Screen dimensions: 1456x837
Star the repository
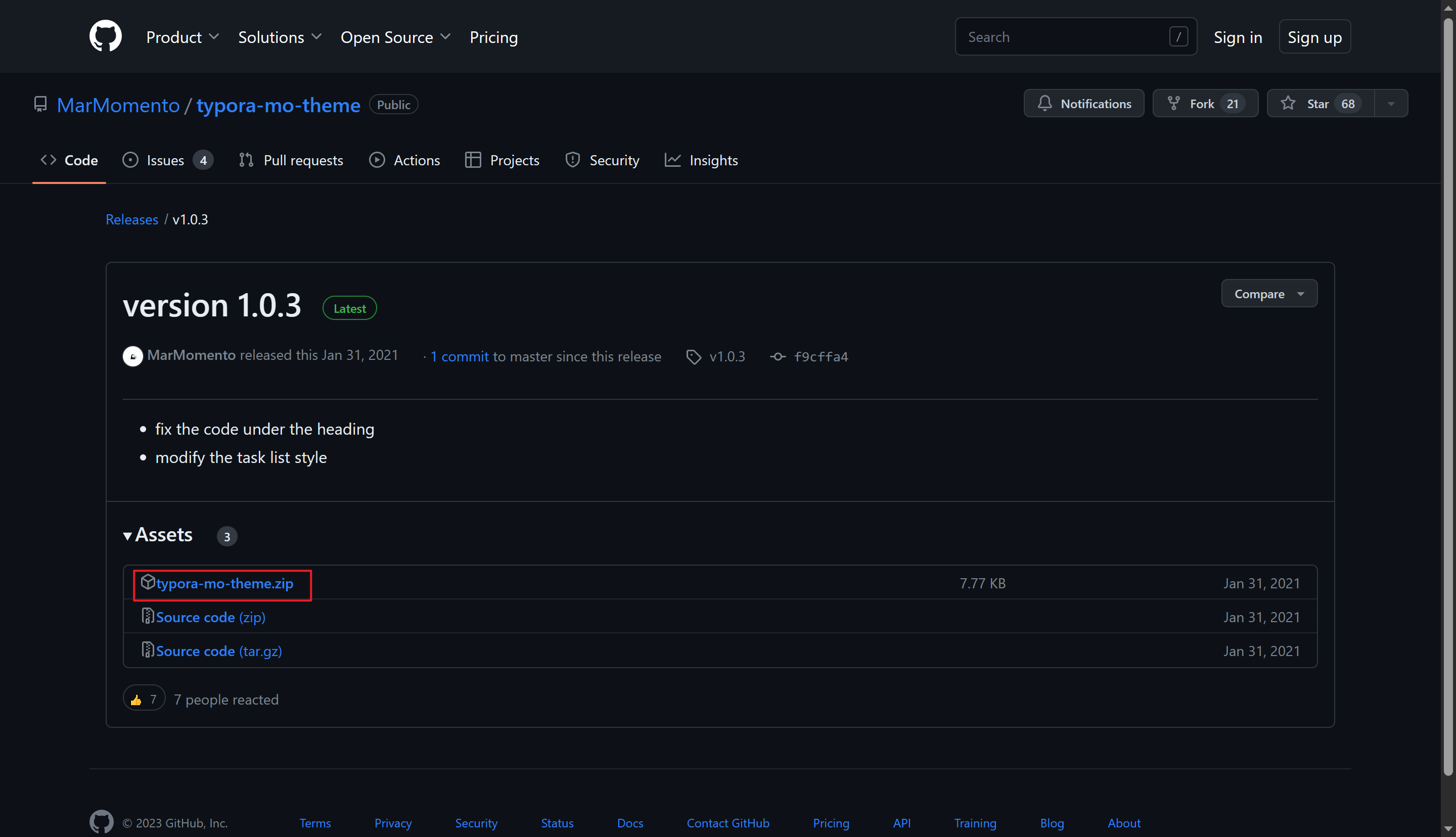click(1321, 104)
